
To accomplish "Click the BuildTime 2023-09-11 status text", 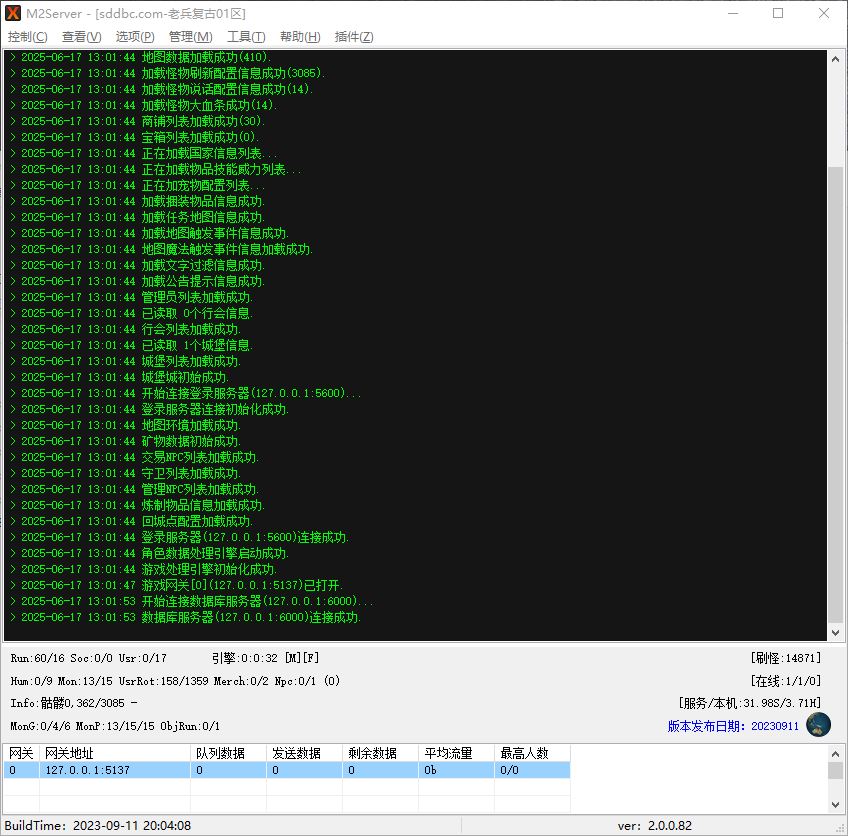I will pyautogui.click(x=98, y=826).
